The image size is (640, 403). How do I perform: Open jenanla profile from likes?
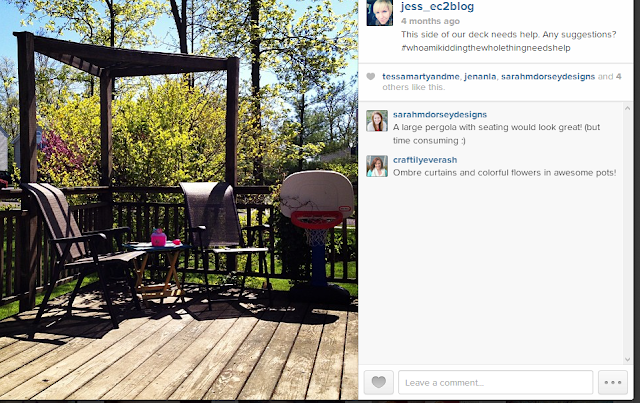coord(480,76)
